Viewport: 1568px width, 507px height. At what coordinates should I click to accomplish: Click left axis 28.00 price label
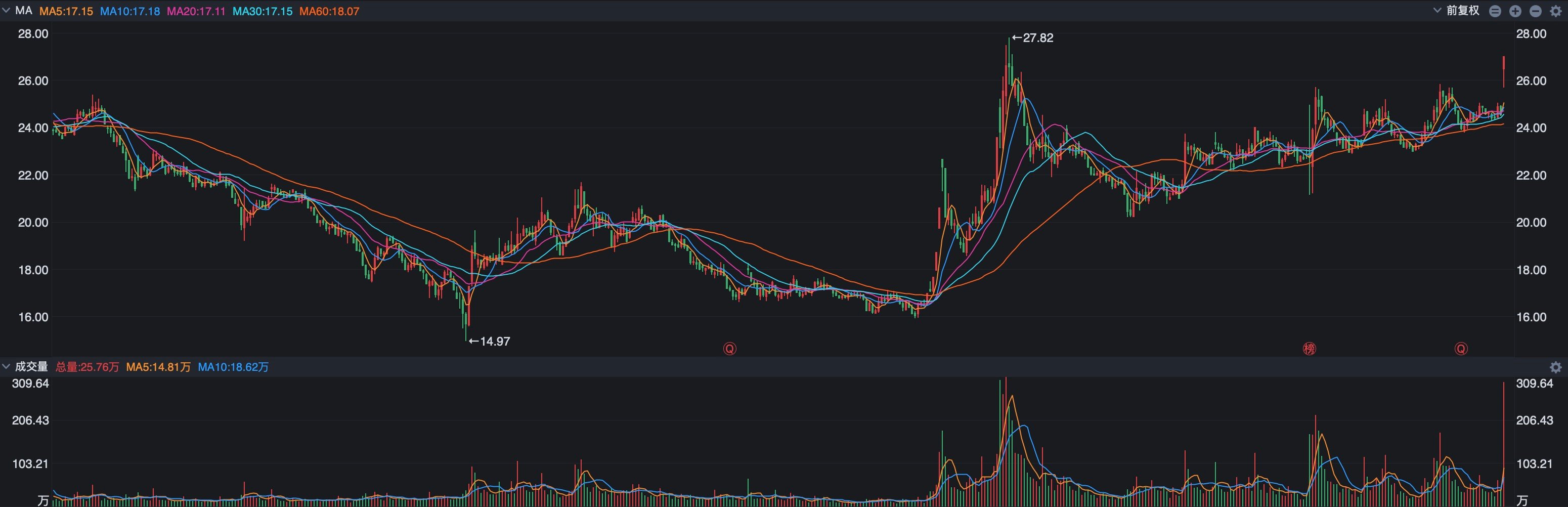pos(33,33)
